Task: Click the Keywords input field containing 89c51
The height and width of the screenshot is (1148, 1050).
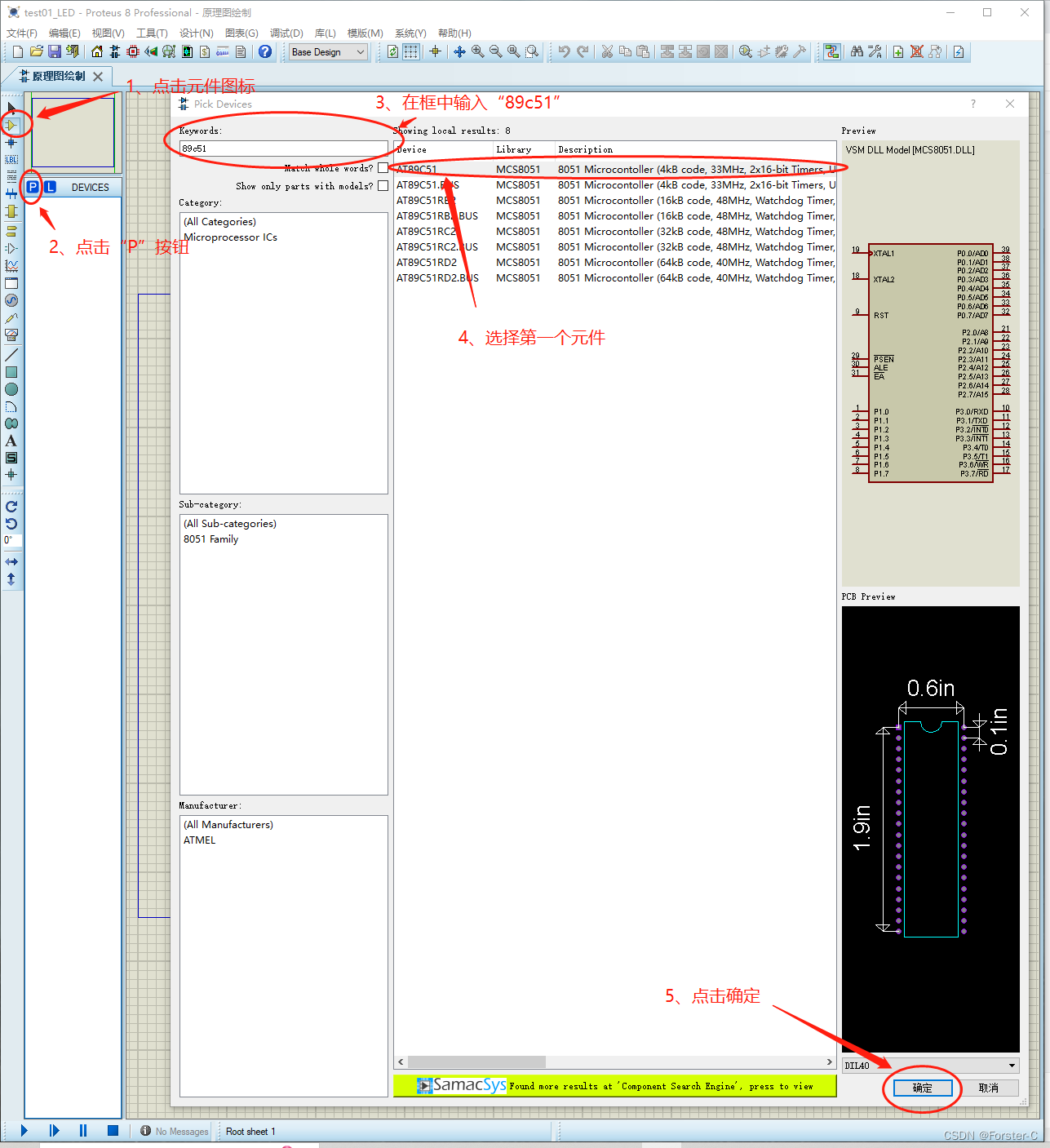Action: coord(283,148)
